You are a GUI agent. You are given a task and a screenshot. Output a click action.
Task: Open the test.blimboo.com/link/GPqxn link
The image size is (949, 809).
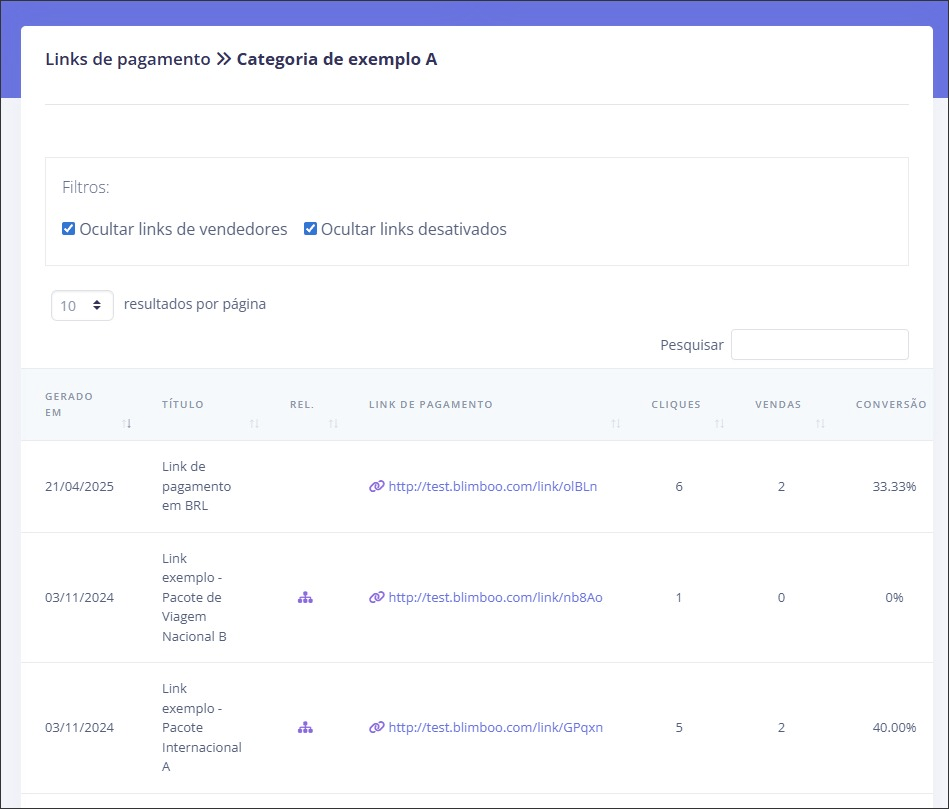495,727
